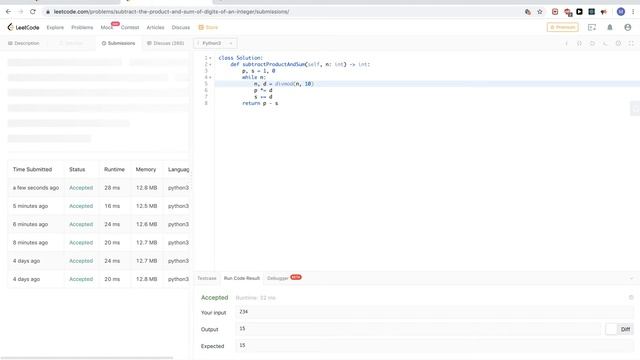Screen dimensions: 640x360
Task: Collapse the console panel chevron
Action: pyautogui.click(x=631, y=278)
